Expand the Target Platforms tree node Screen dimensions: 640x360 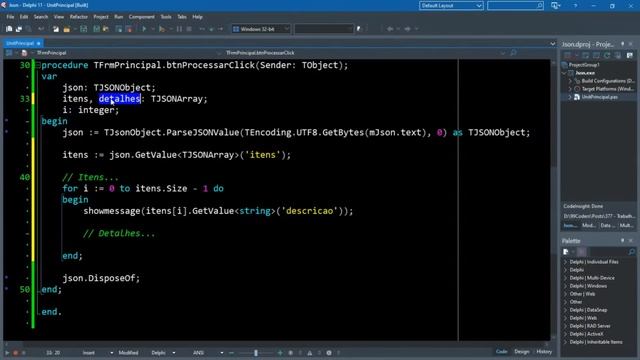coord(570,89)
